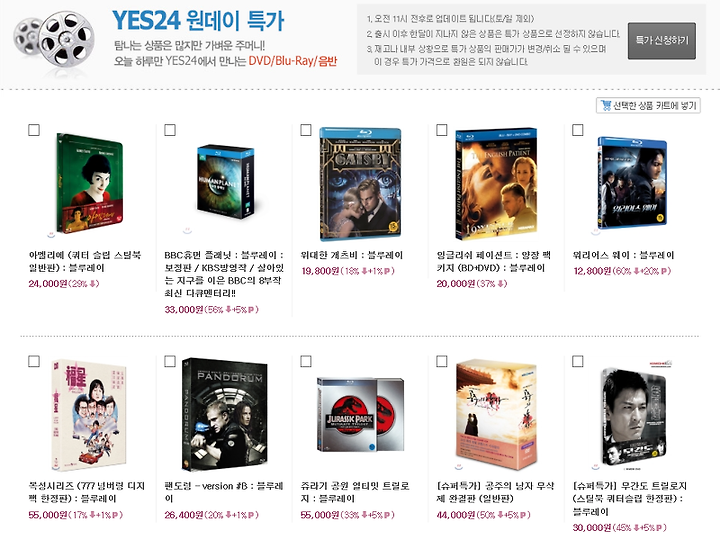Tick the Jurassic Park trilogy checkbox

tap(306, 361)
